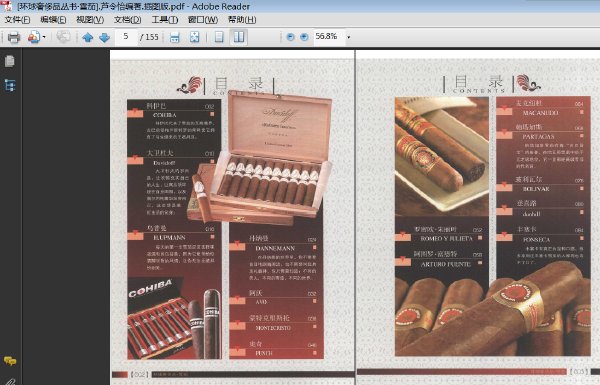This screenshot has width=600, height=385.
Task: Click the ARTURO FUENTE entry
Action: [446, 264]
